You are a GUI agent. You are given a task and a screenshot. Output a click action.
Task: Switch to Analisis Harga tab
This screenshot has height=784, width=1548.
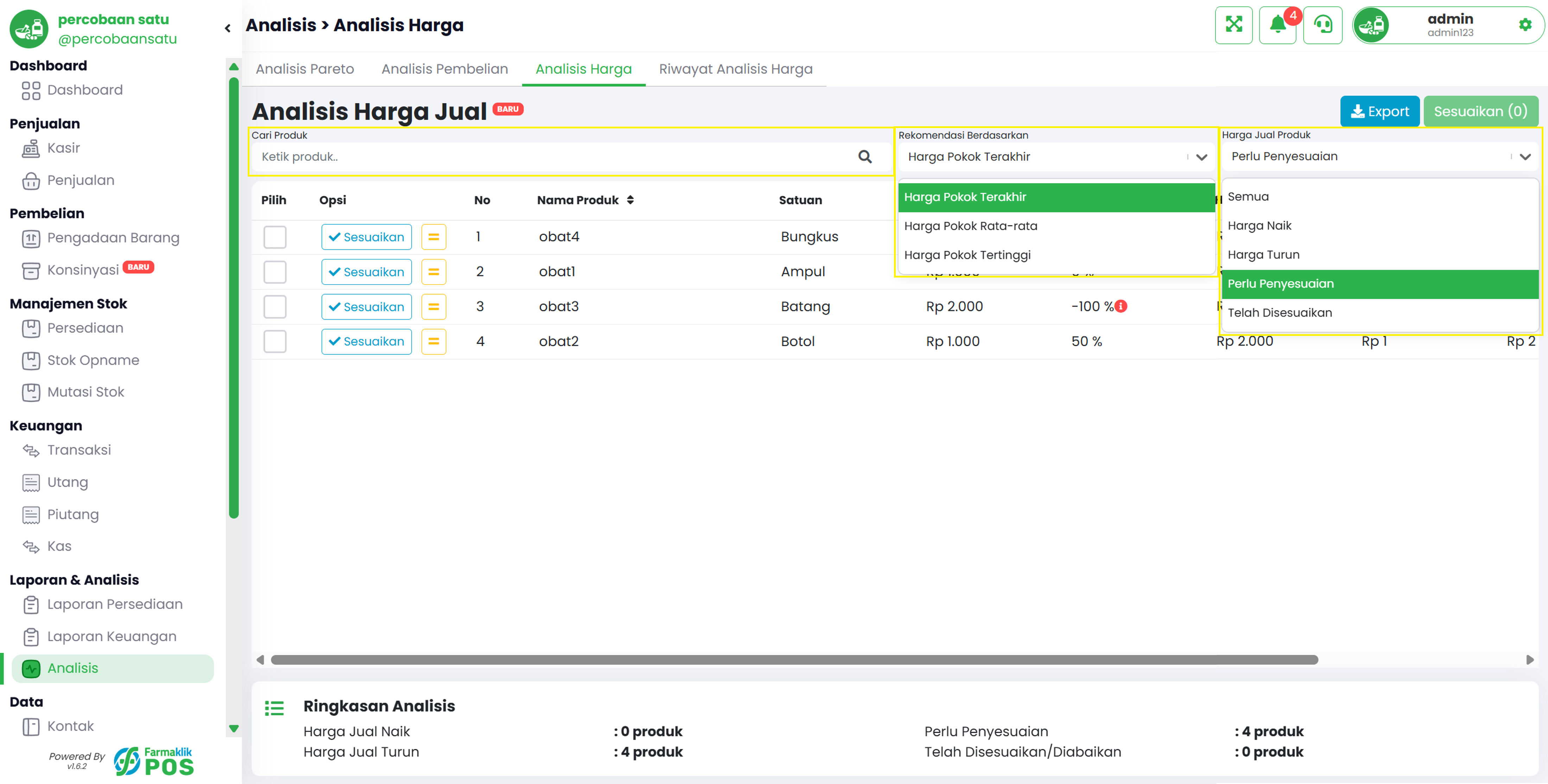(584, 69)
